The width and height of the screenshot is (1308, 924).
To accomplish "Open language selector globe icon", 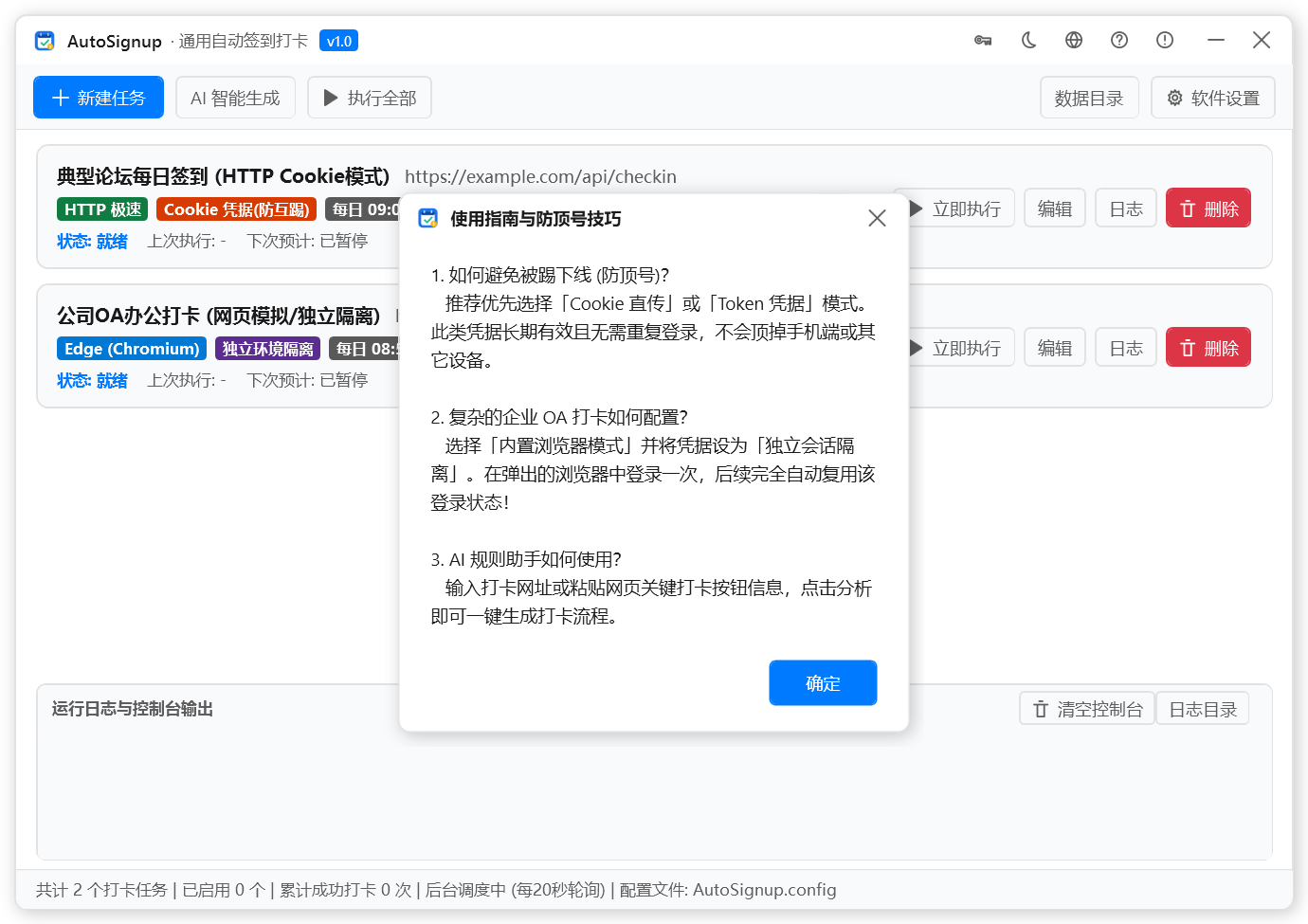I will pyautogui.click(x=1074, y=40).
